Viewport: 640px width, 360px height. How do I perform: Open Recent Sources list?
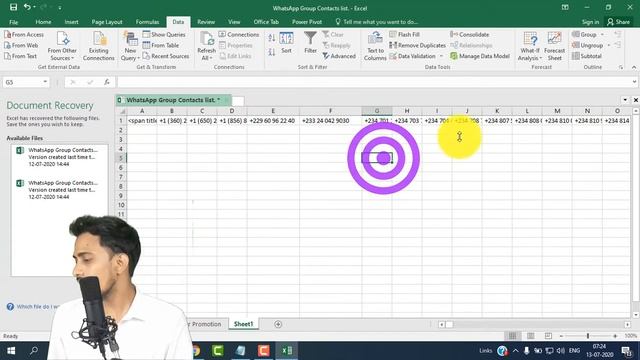click(x=166, y=56)
